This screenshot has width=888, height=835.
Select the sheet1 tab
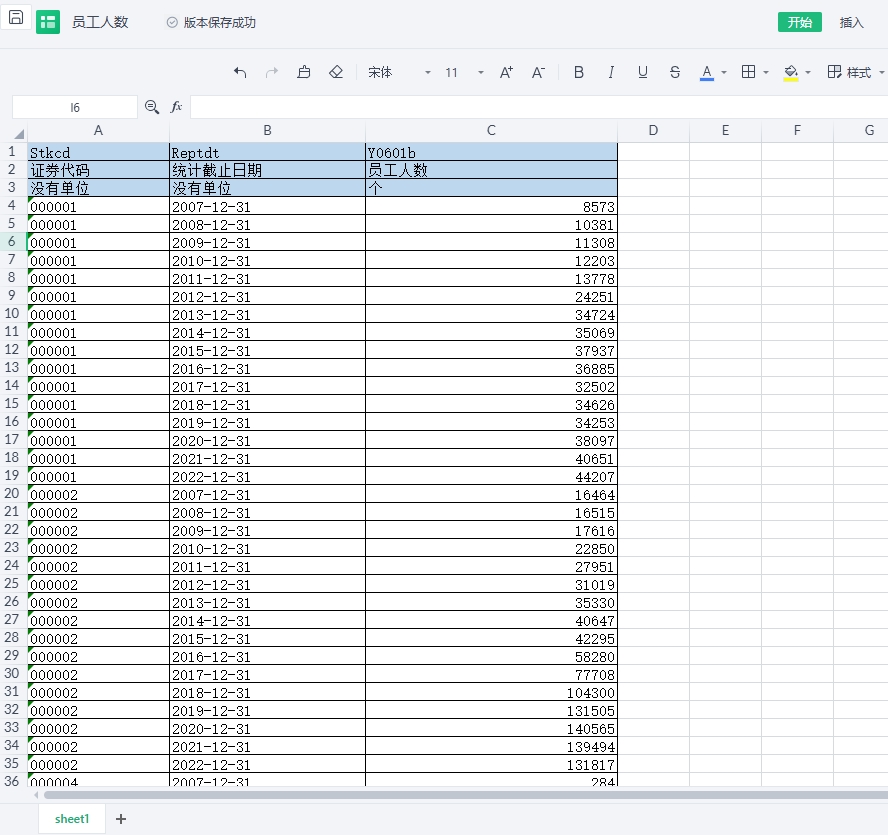point(72,819)
